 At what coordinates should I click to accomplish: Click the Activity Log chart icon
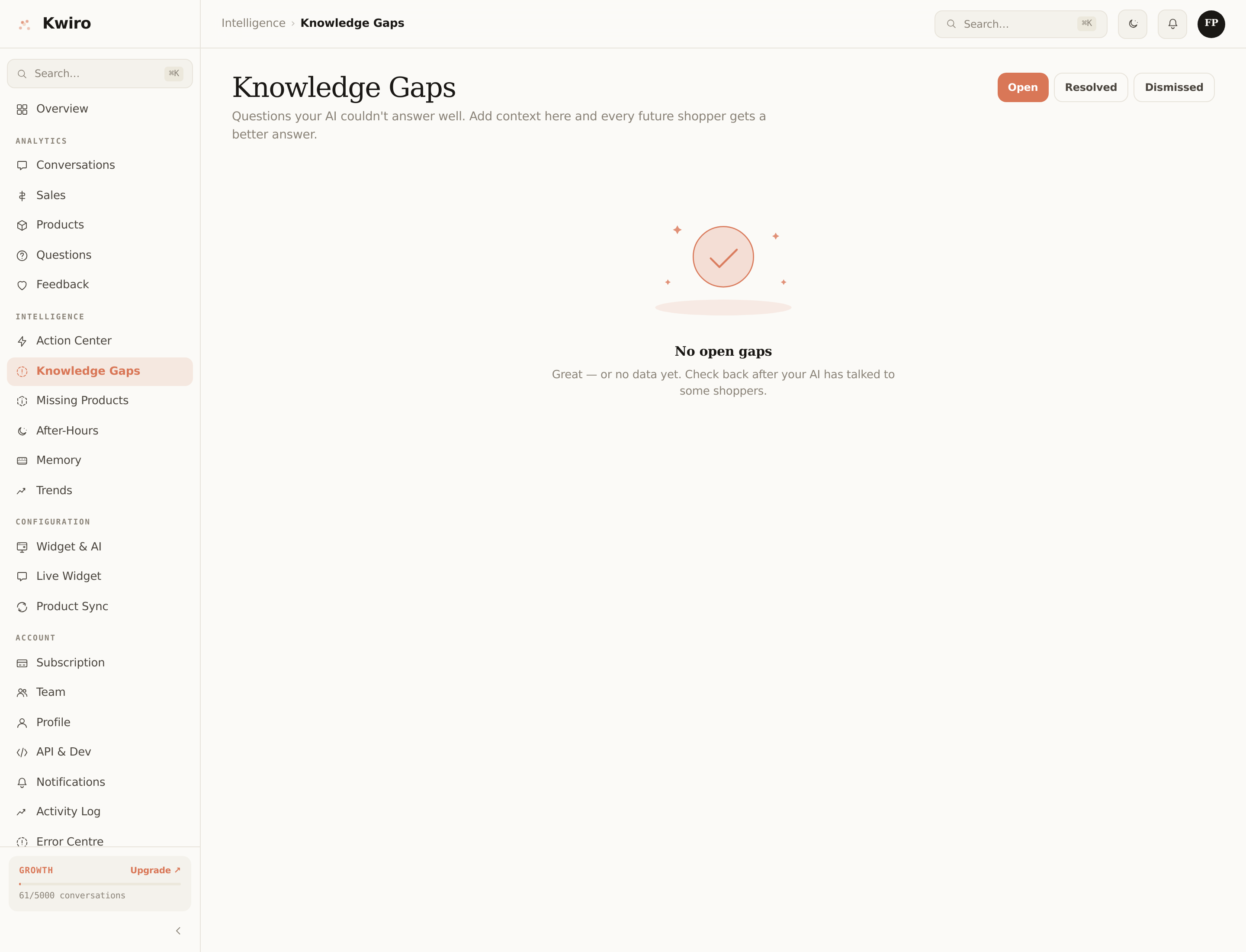click(x=22, y=812)
